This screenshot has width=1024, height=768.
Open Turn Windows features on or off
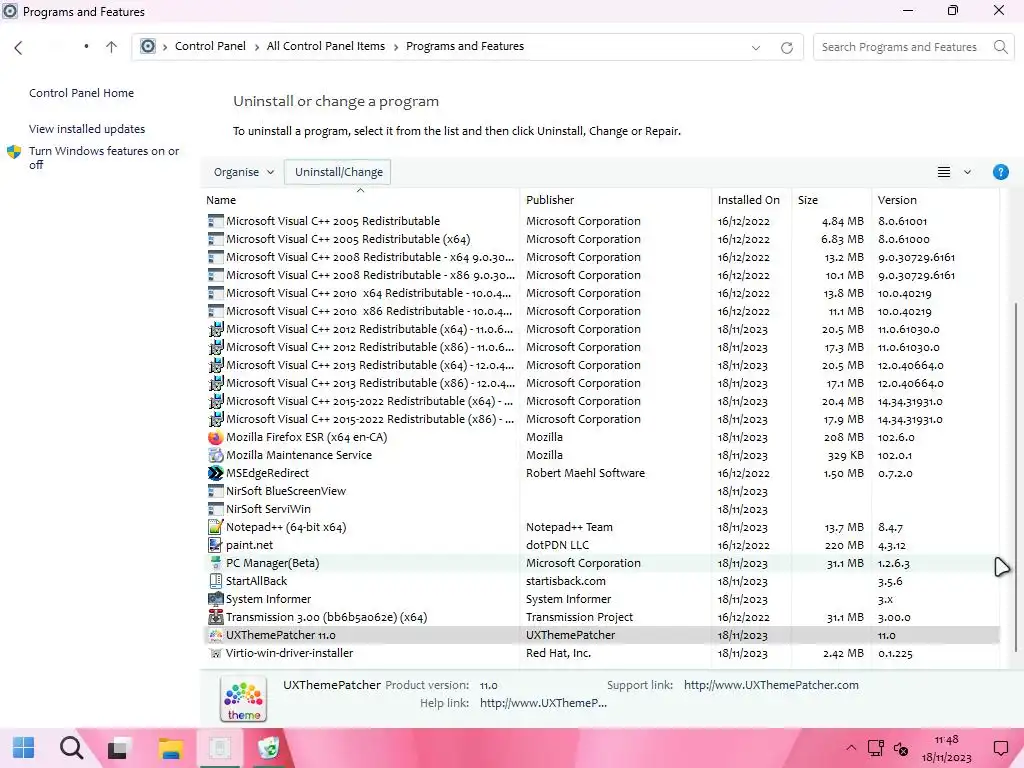(x=103, y=157)
